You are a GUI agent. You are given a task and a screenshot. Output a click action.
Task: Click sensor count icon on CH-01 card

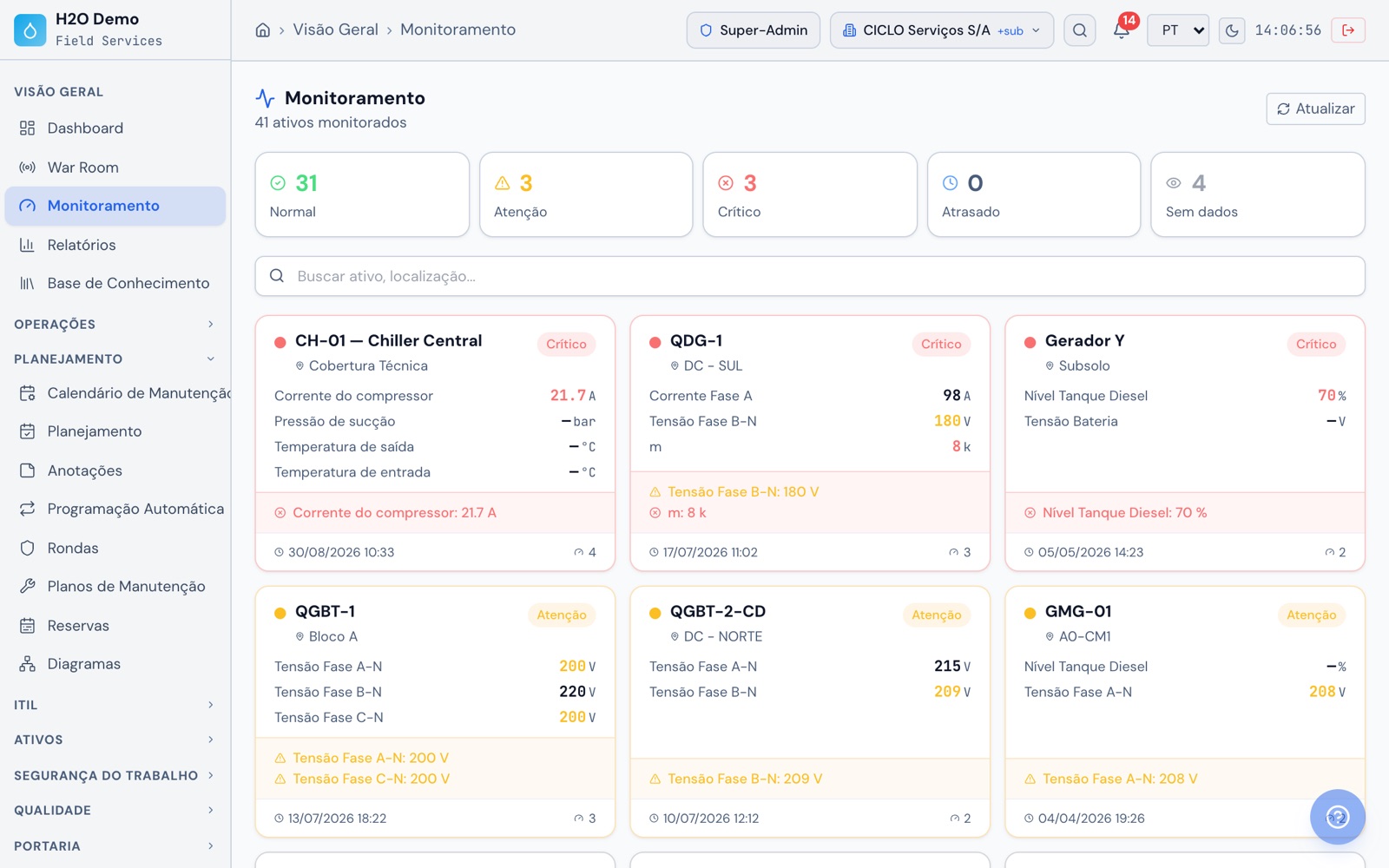click(579, 552)
